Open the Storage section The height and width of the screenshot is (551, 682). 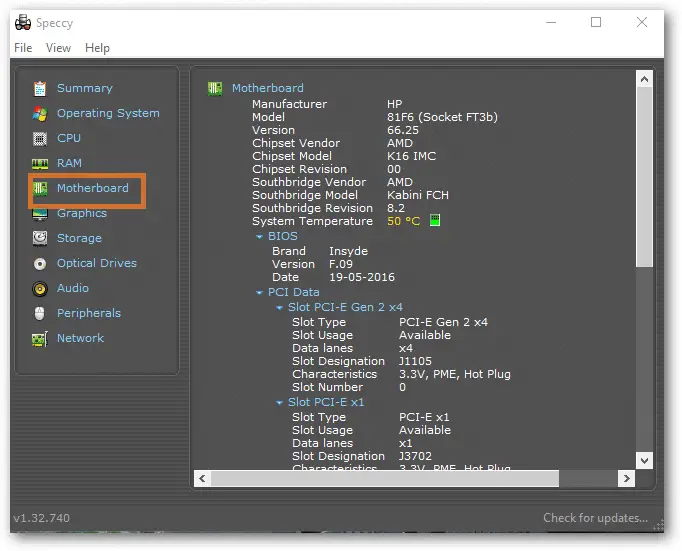[x=79, y=238]
